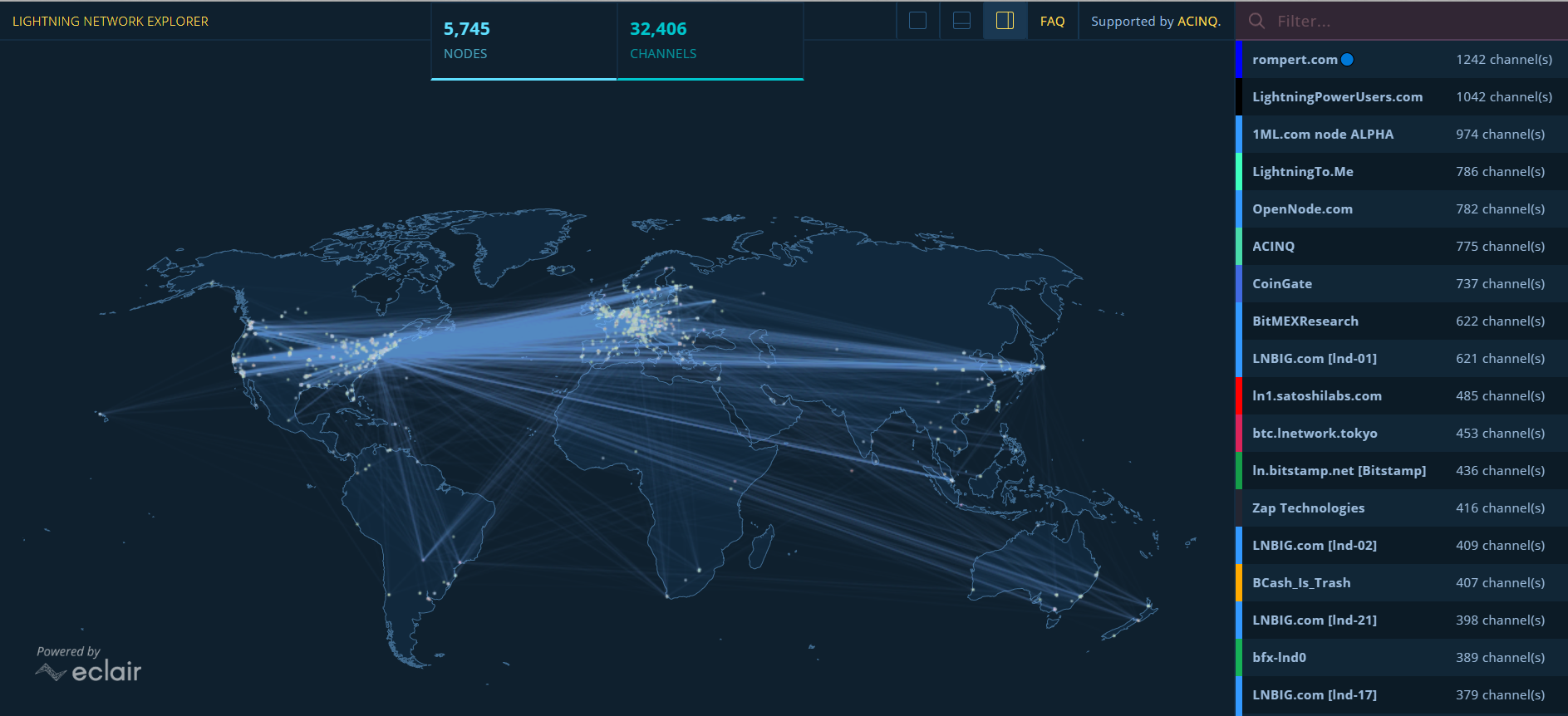Click the search magnifier icon
The image size is (1568, 716).
(x=1257, y=21)
